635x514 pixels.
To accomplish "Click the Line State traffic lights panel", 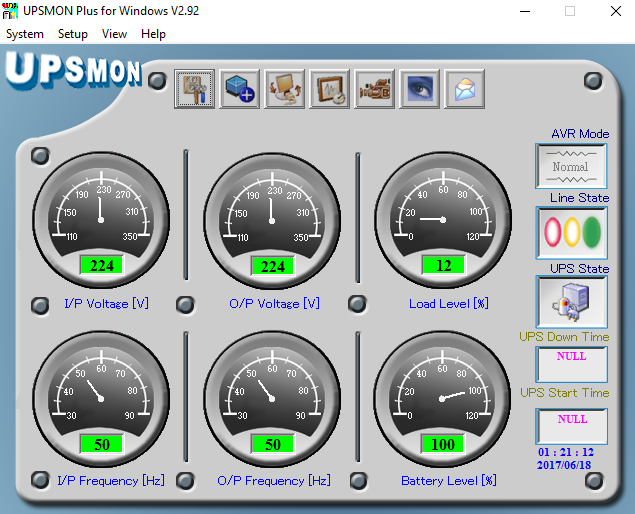I will coord(571,232).
